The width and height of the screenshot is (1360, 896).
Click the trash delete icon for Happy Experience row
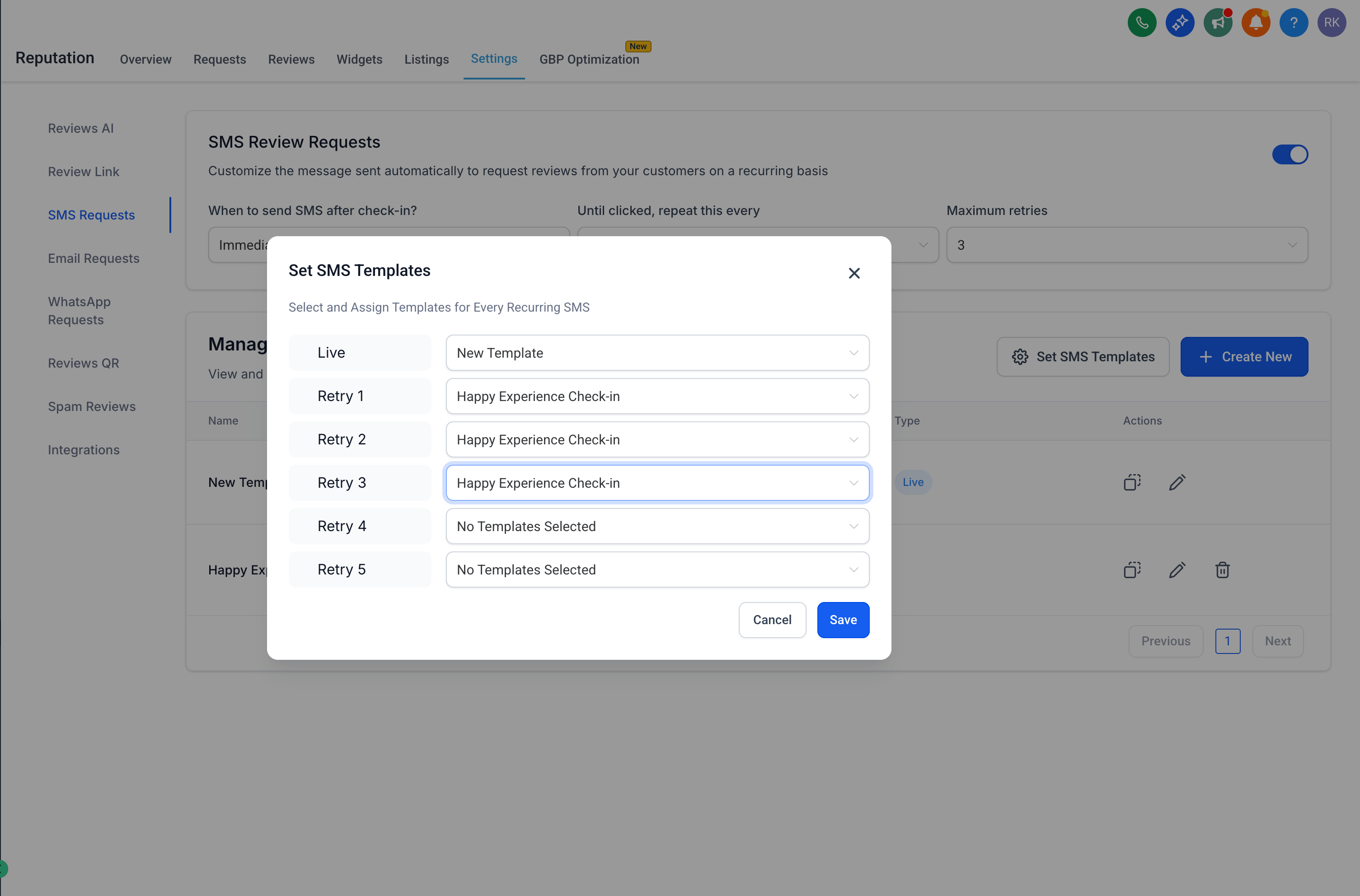click(1222, 570)
